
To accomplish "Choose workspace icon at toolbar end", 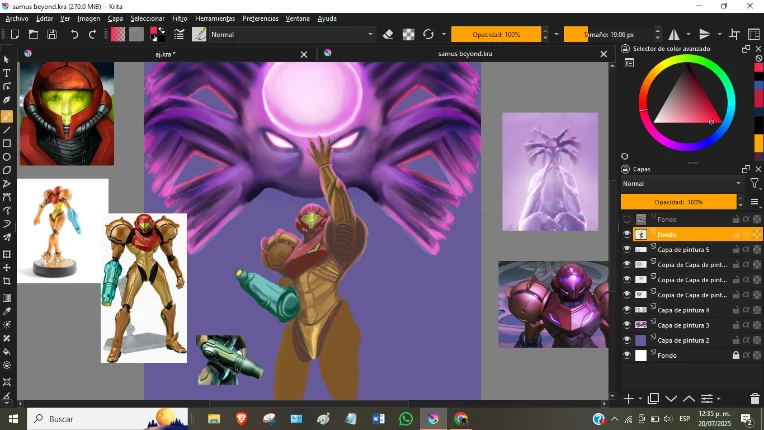I will point(754,35).
